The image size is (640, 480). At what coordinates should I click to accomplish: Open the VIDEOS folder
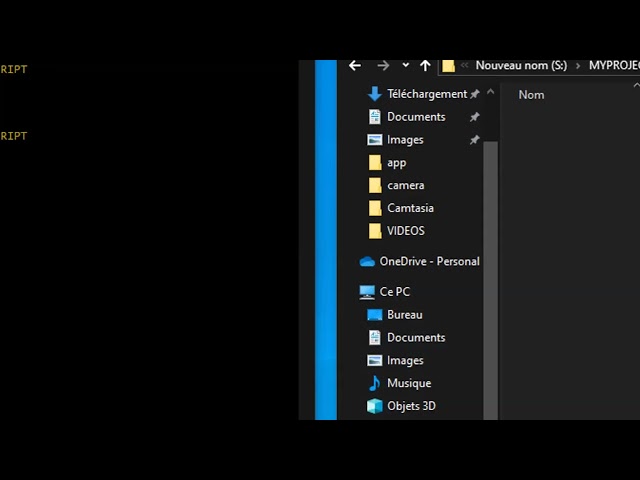pyautogui.click(x=406, y=231)
